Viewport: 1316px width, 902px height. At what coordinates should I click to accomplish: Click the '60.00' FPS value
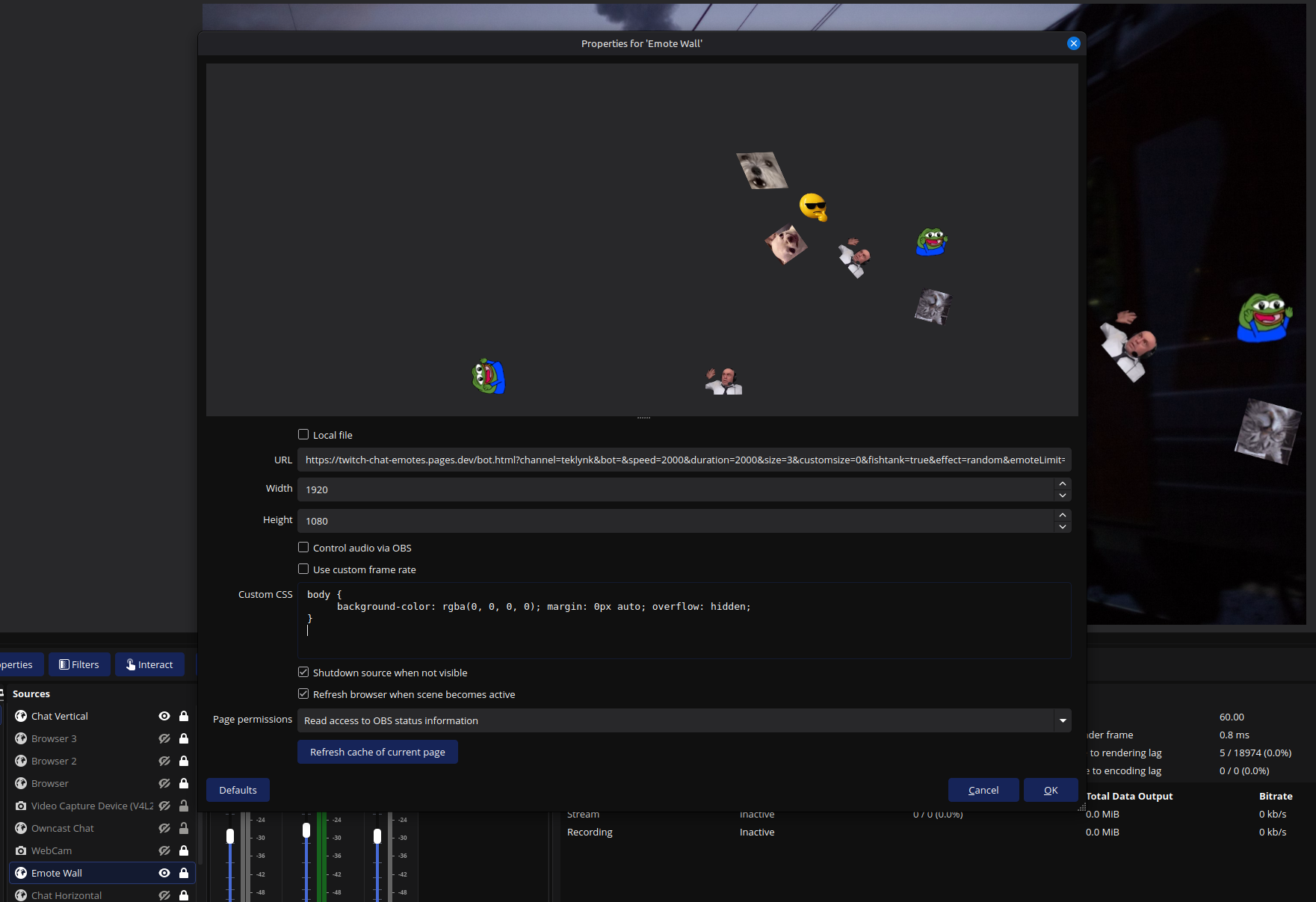1232,717
